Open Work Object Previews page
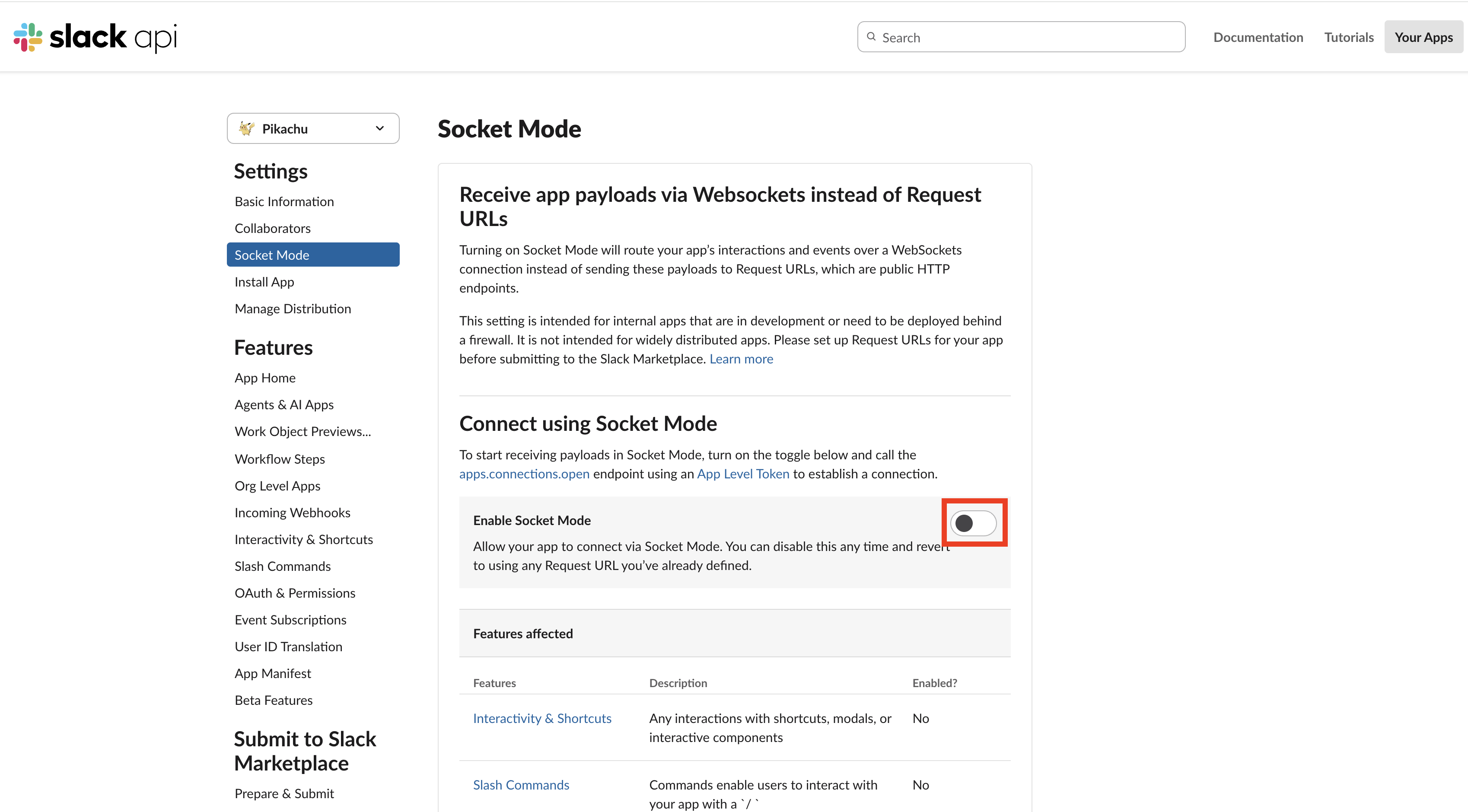This screenshot has width=1468, height=812. pyautogui.click(x=303, y=431)
